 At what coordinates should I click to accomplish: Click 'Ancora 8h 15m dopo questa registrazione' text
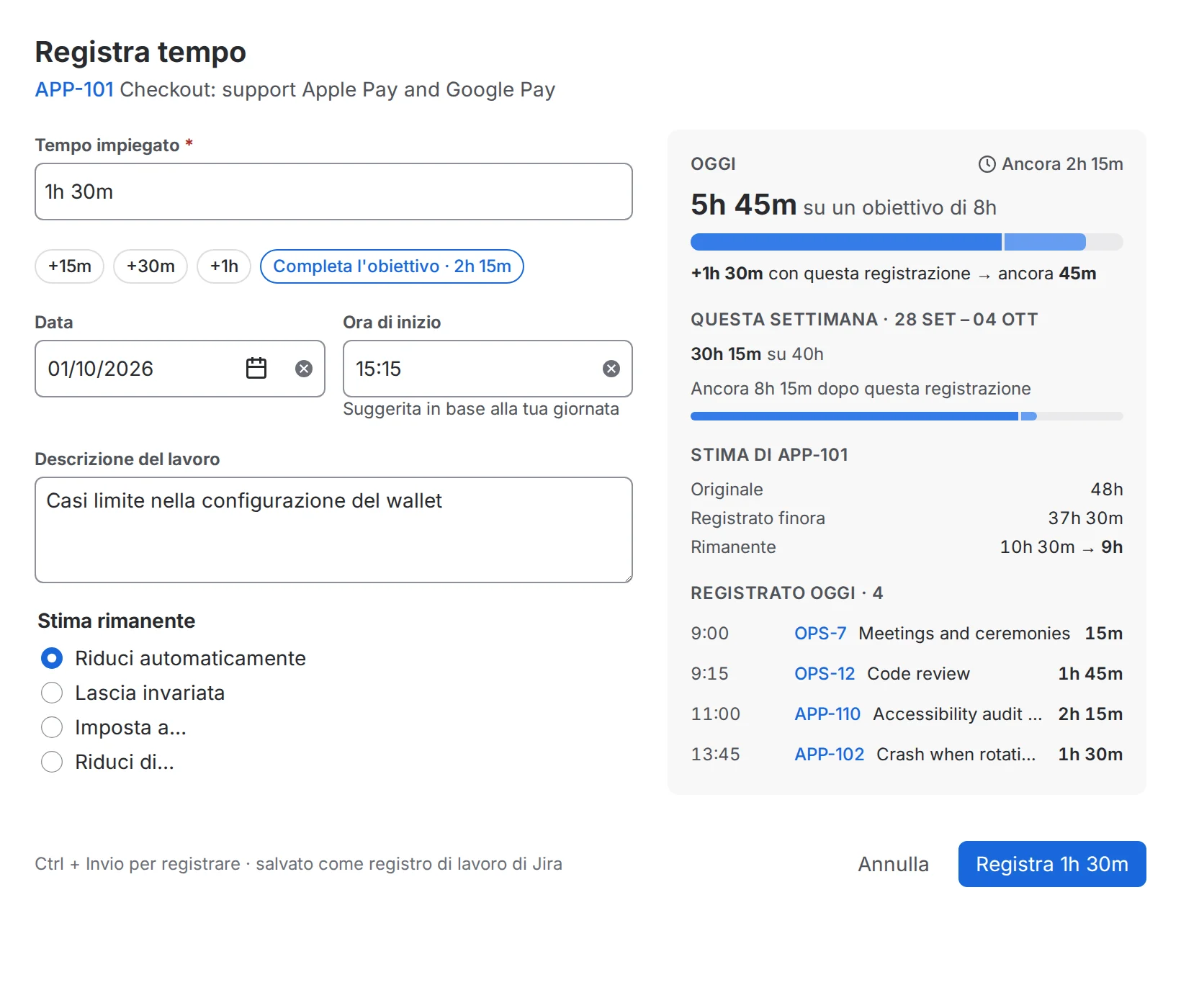click(x=861, y=389)
